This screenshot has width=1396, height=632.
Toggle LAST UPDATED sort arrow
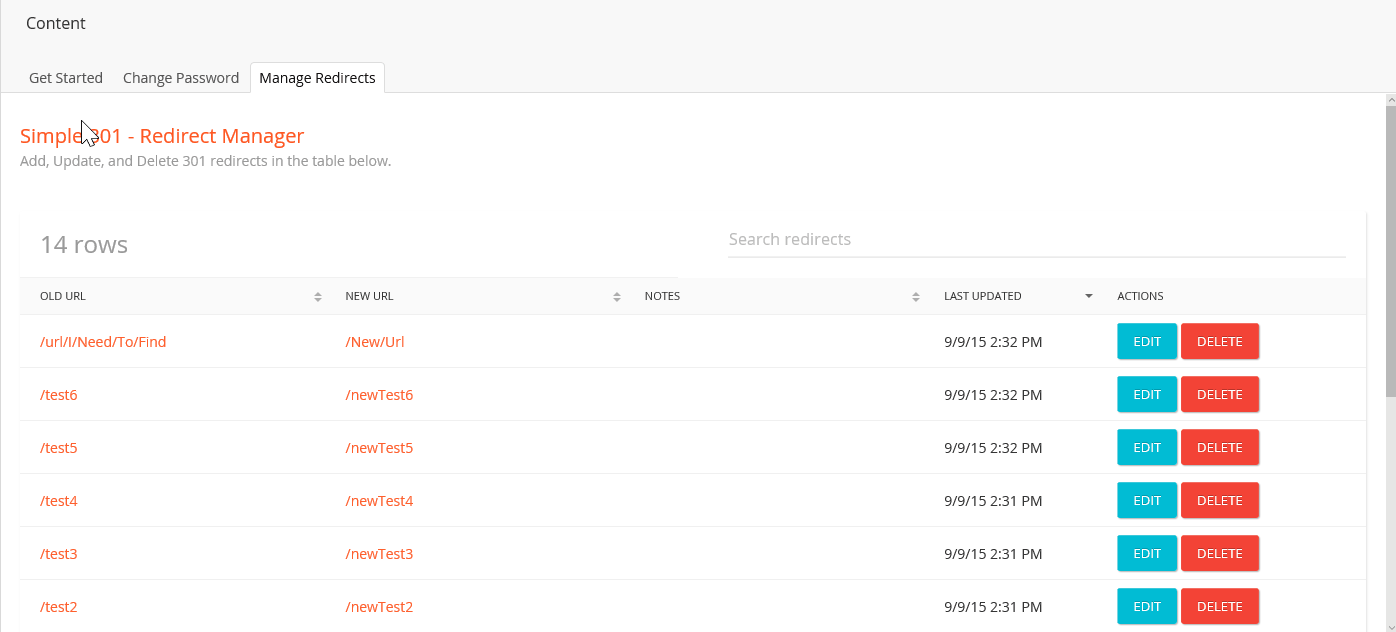tap(1088, 297)
